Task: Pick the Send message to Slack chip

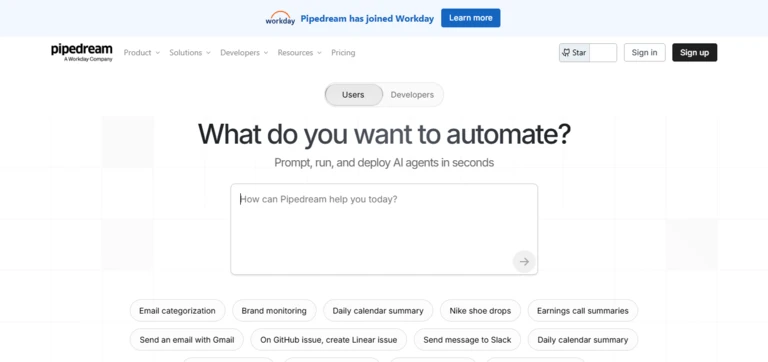Action: coord(467,339)
